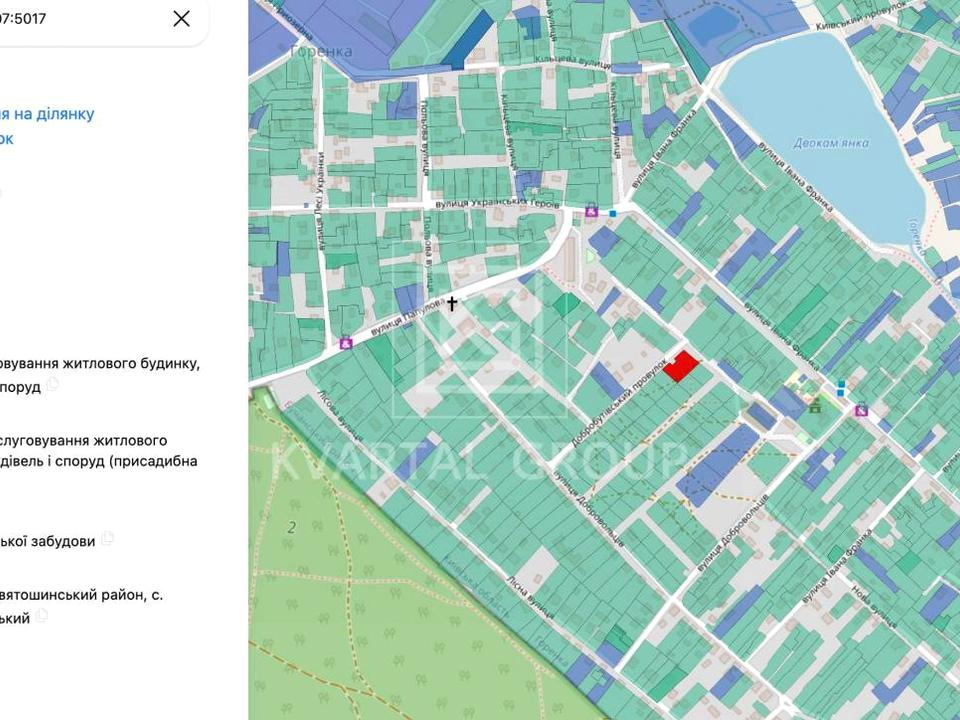Click the purple shop icon on вулиця Папулова

pos(346,343)
